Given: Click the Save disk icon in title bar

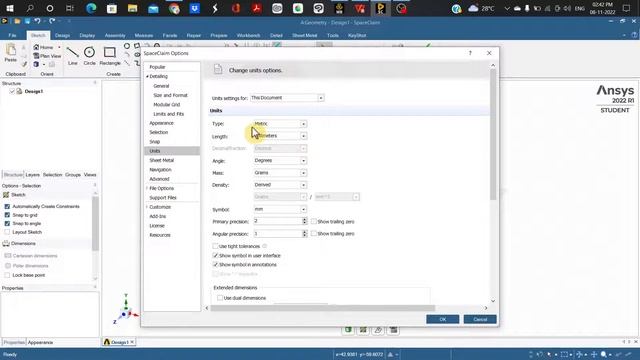Looking at the screenshot, I should click(x=27, y=21).
